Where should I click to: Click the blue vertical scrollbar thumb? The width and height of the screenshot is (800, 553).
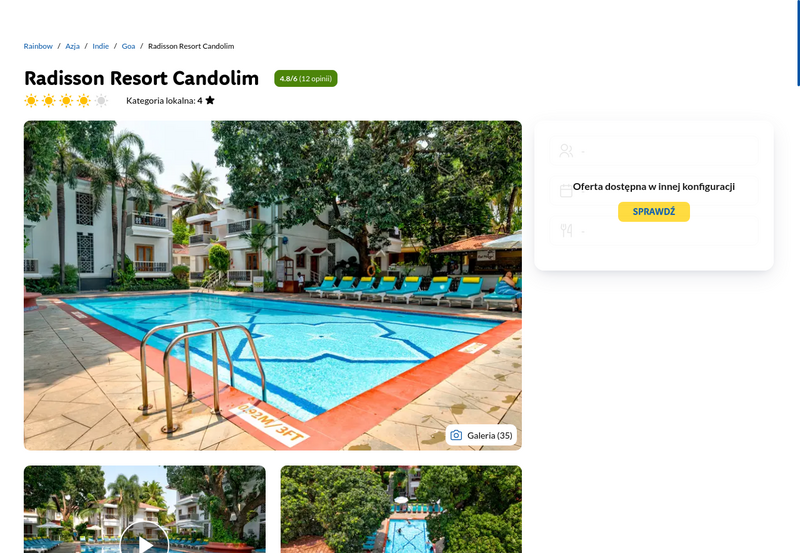click(x=798, y=43)
